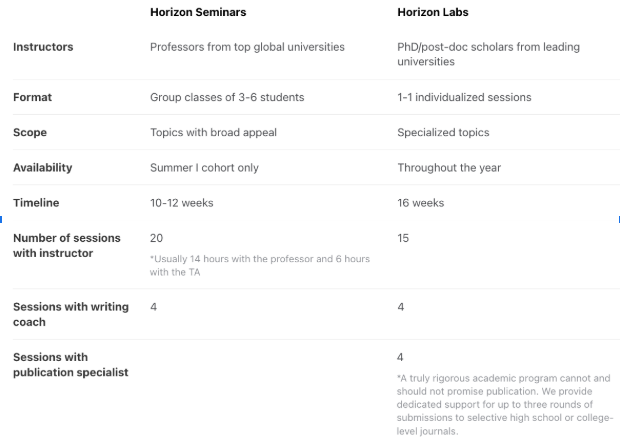Screen dimensions: 620x440
Task: Click 'Group classes of 3-6 students' cell
Action: pyautogui.click(x=227, y=97)
